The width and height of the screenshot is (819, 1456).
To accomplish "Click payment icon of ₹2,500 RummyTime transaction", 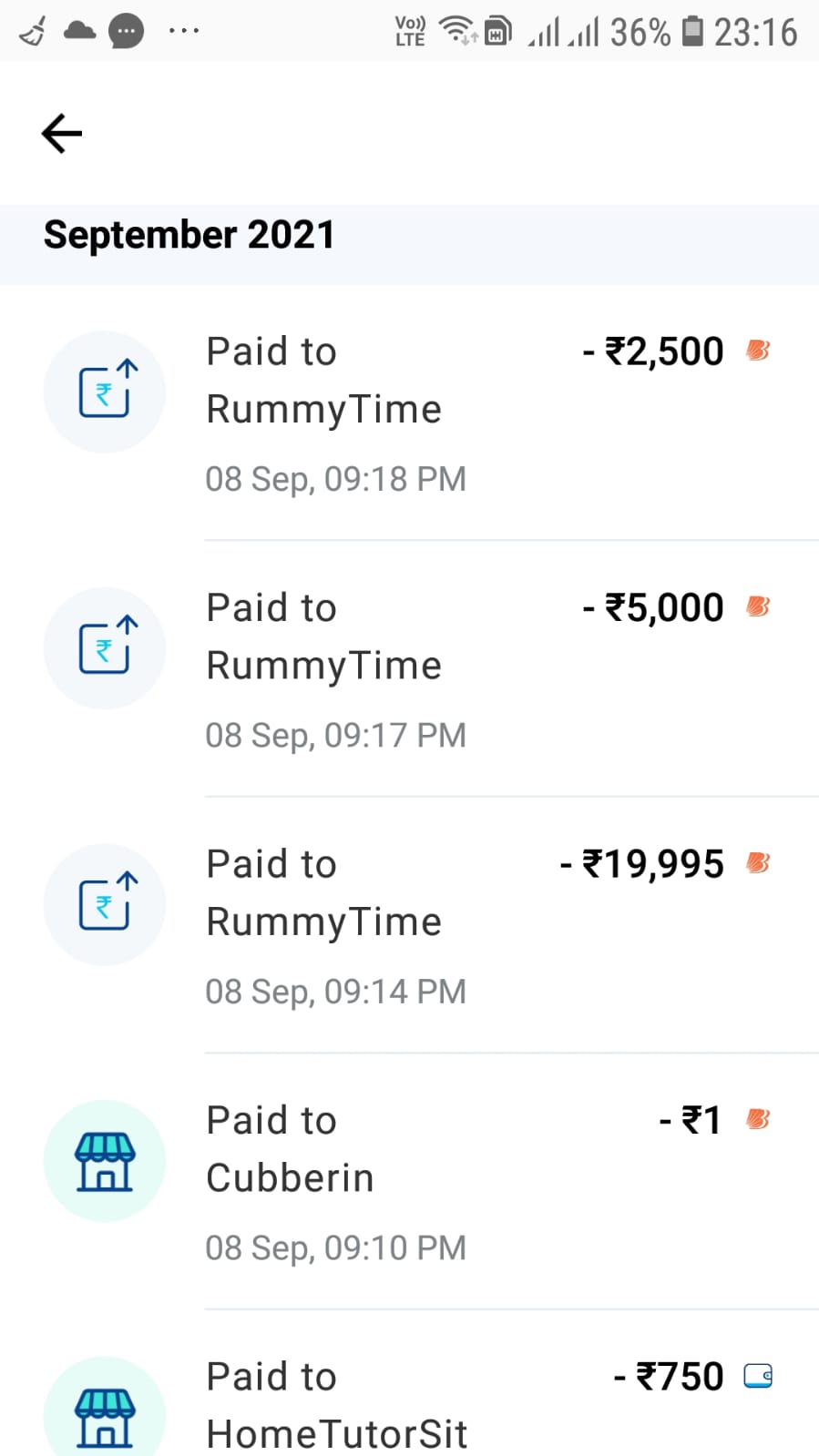I will tap(105, 392).
